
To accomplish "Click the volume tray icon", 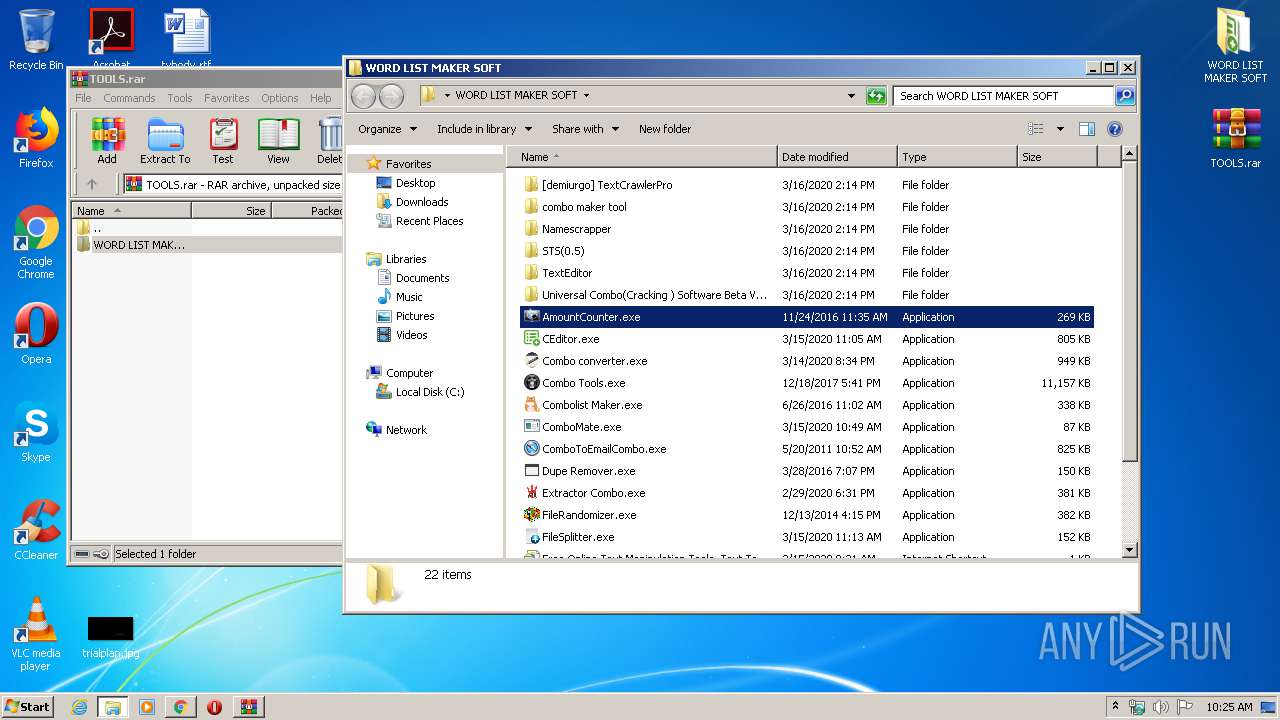I will [1160, 706].
